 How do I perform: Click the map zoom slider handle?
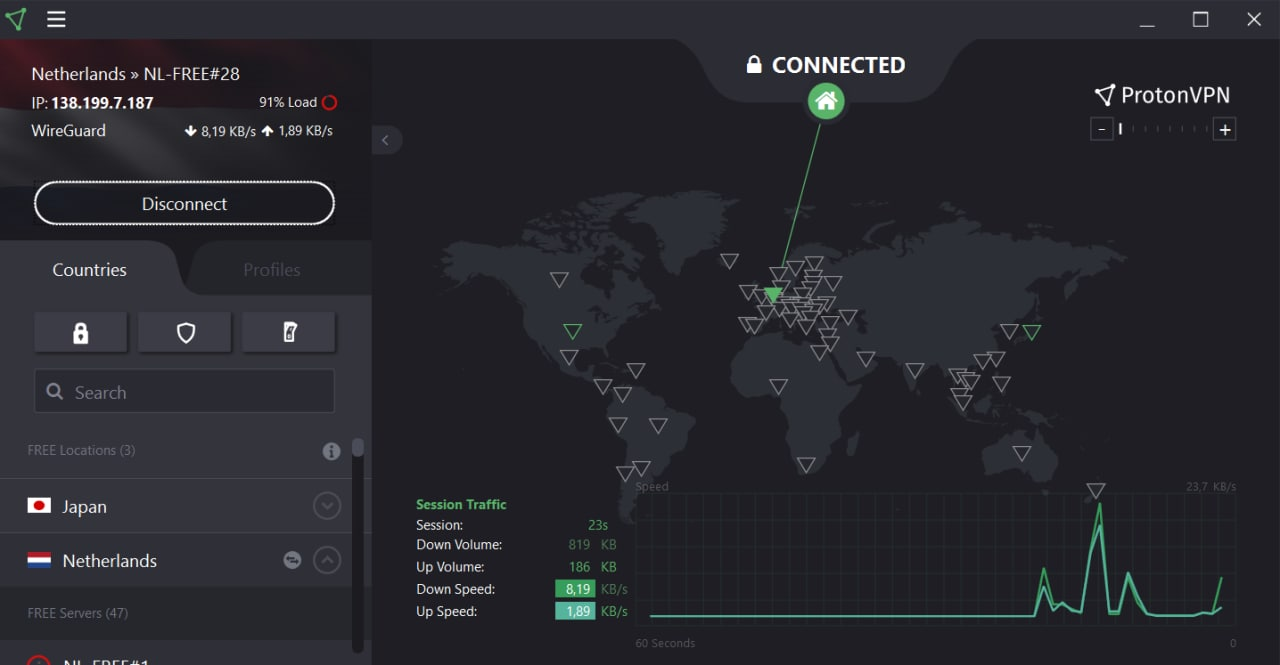[1121, 129]
